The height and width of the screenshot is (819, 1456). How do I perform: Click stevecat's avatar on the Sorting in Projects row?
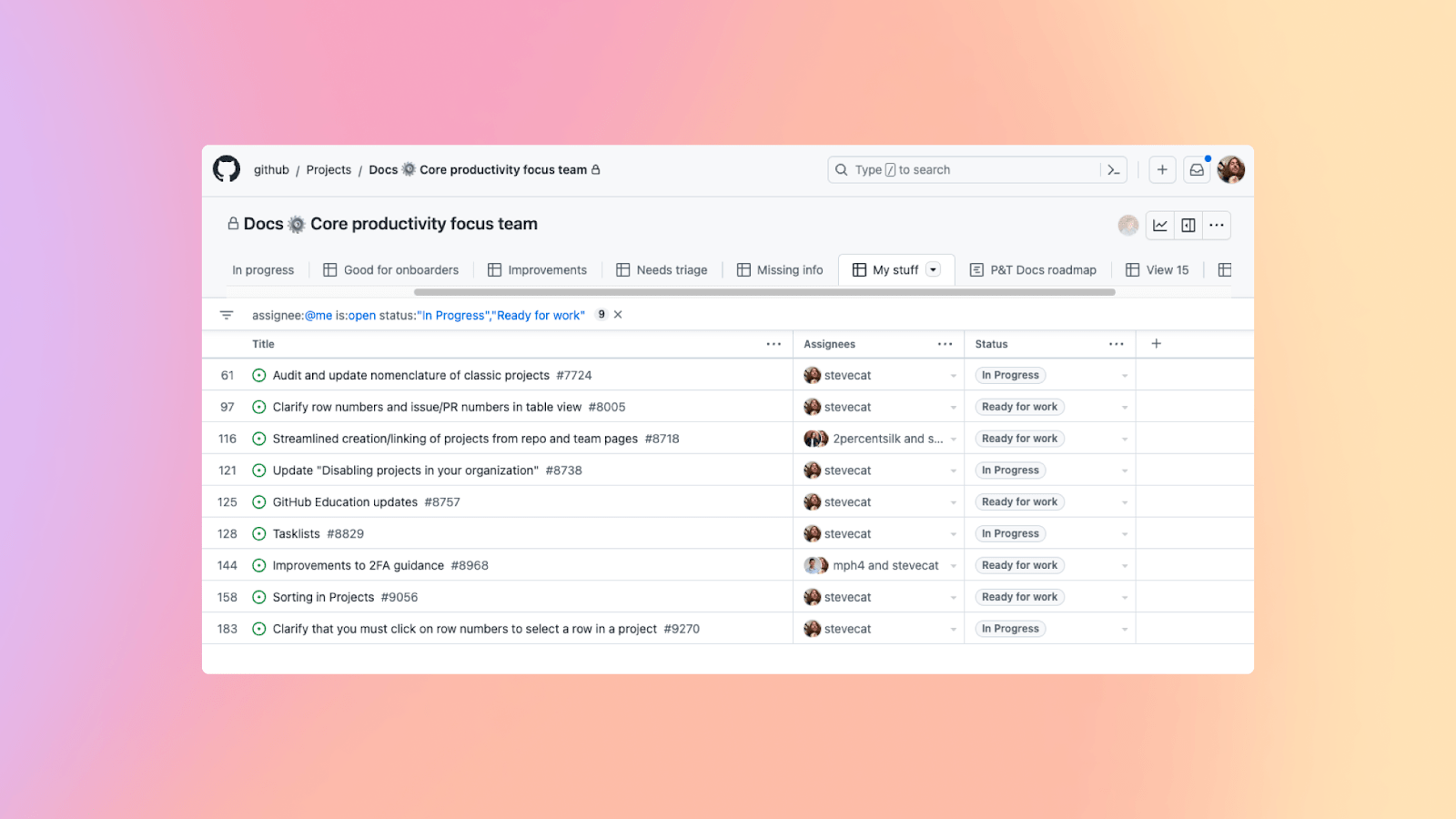(813, 596)
